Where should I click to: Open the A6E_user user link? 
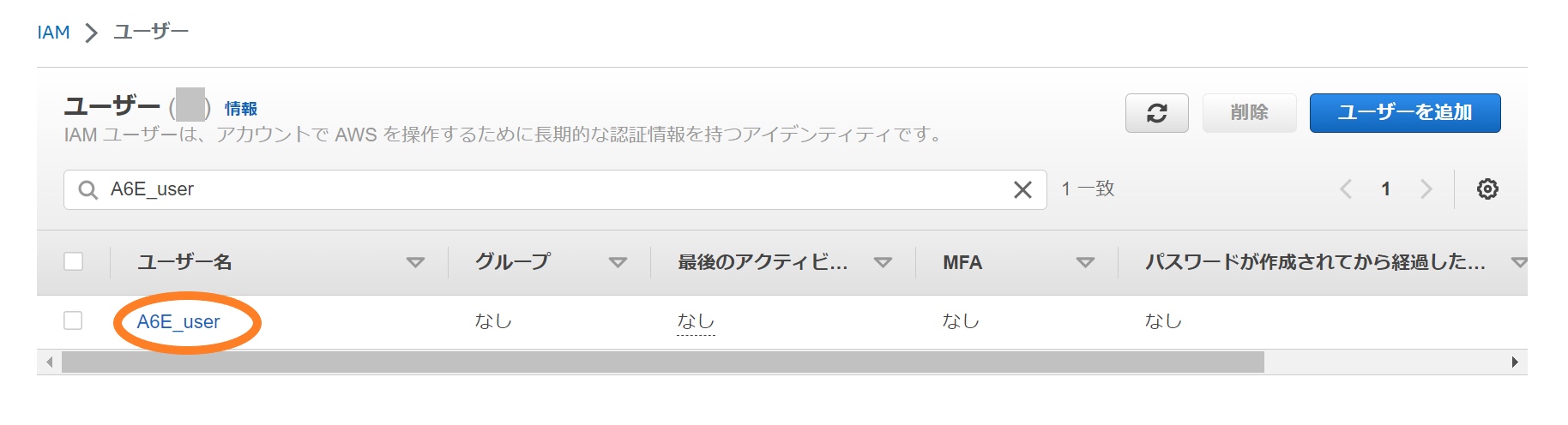[x=178, y=322]
